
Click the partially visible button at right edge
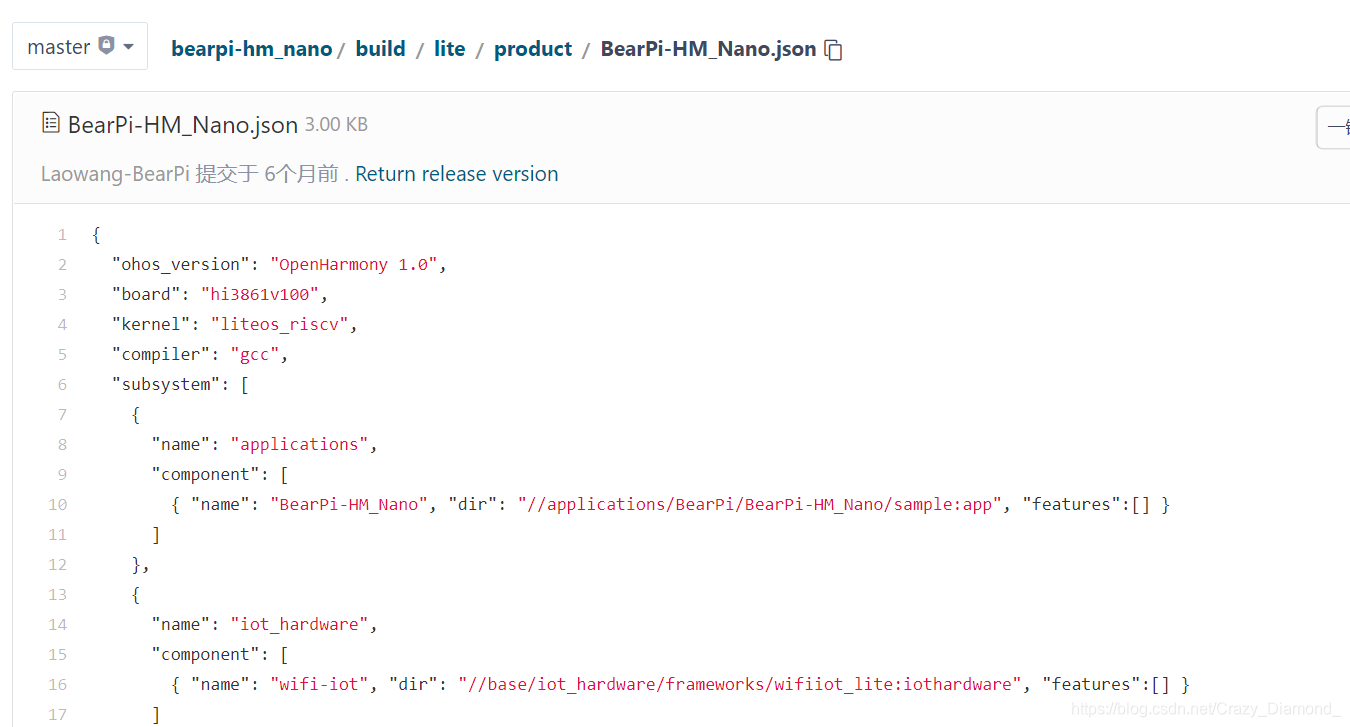click(x=1334, y=127)
